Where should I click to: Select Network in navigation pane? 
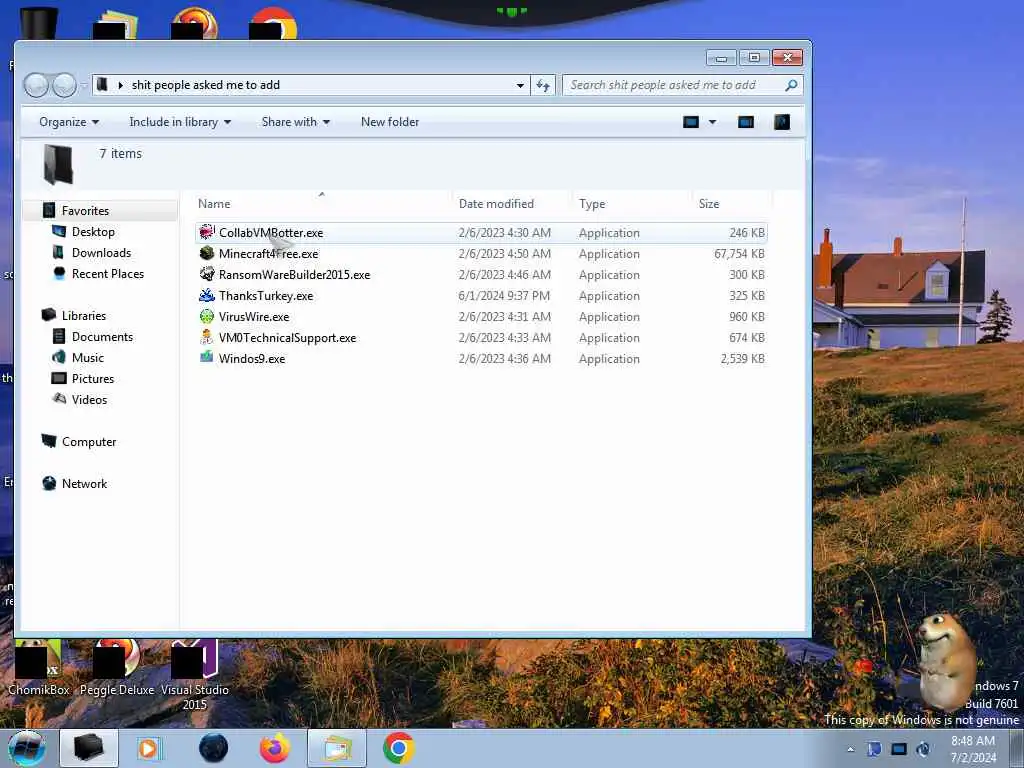coord(84,483)
